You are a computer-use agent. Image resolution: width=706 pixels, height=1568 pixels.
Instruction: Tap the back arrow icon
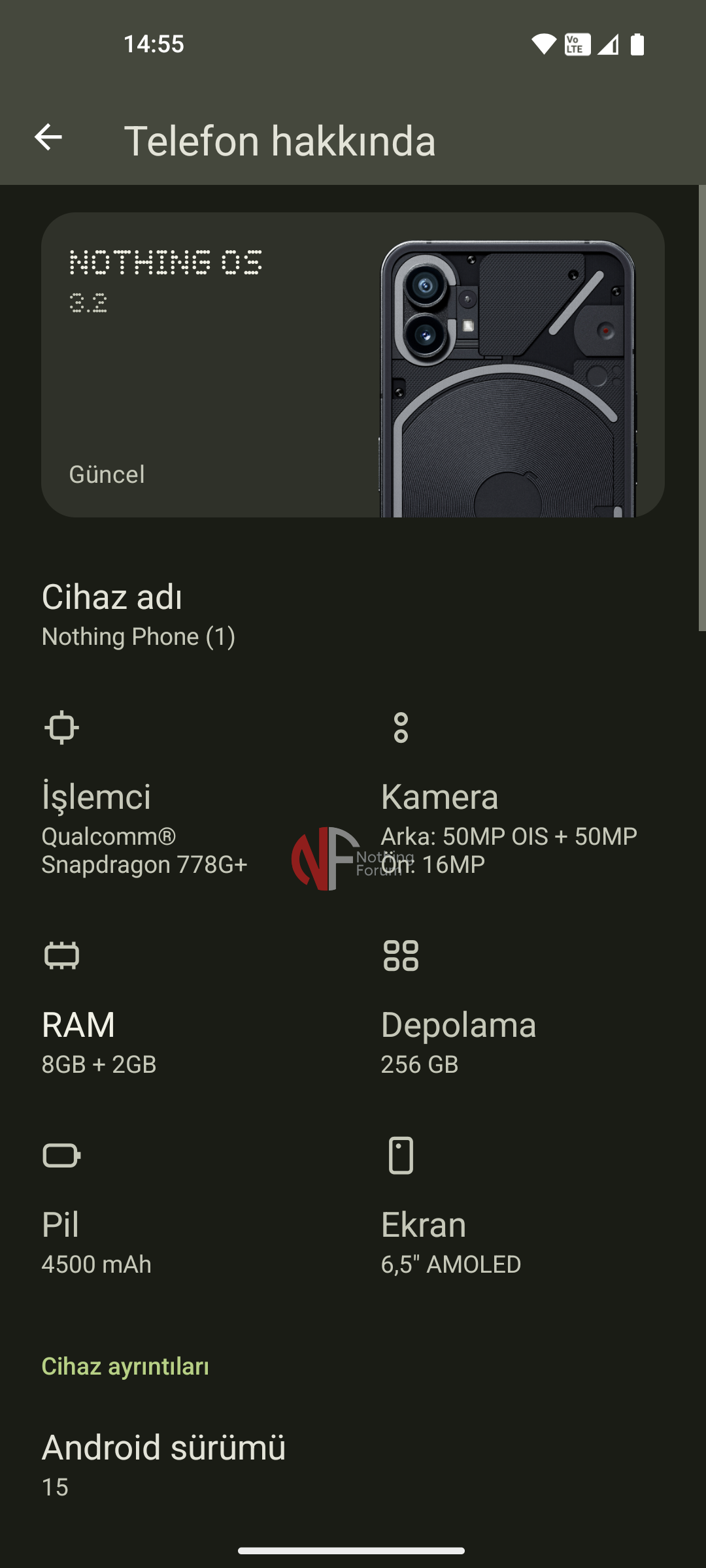pos(48,137)
